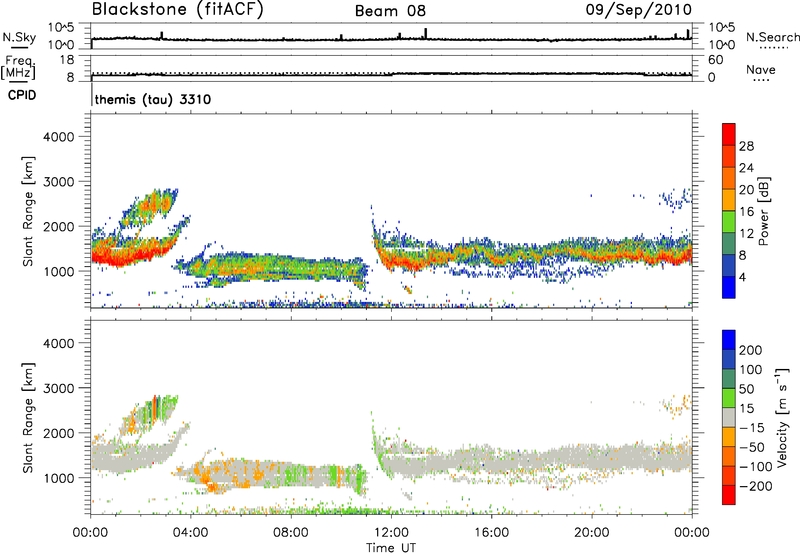This screenshot has height=554, width=800.
Task: Click the 'Freq. [MHz]' axis label
Action: pos(18,67)
